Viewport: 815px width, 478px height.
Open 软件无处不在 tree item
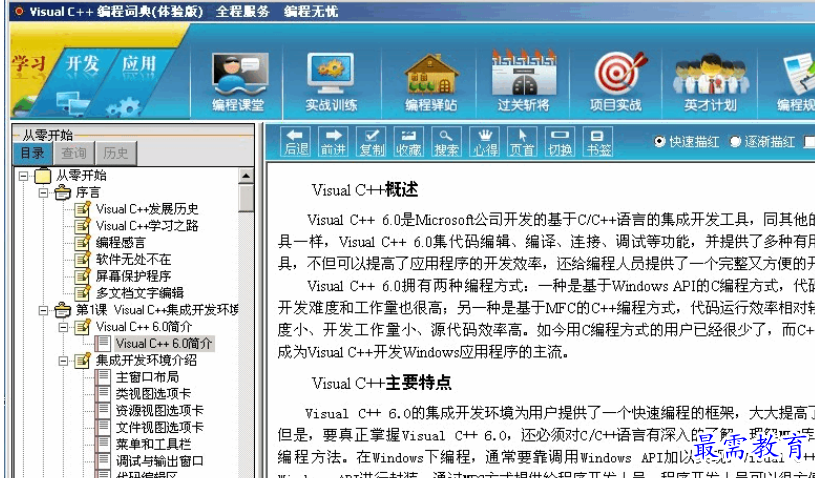pos(134,259)
